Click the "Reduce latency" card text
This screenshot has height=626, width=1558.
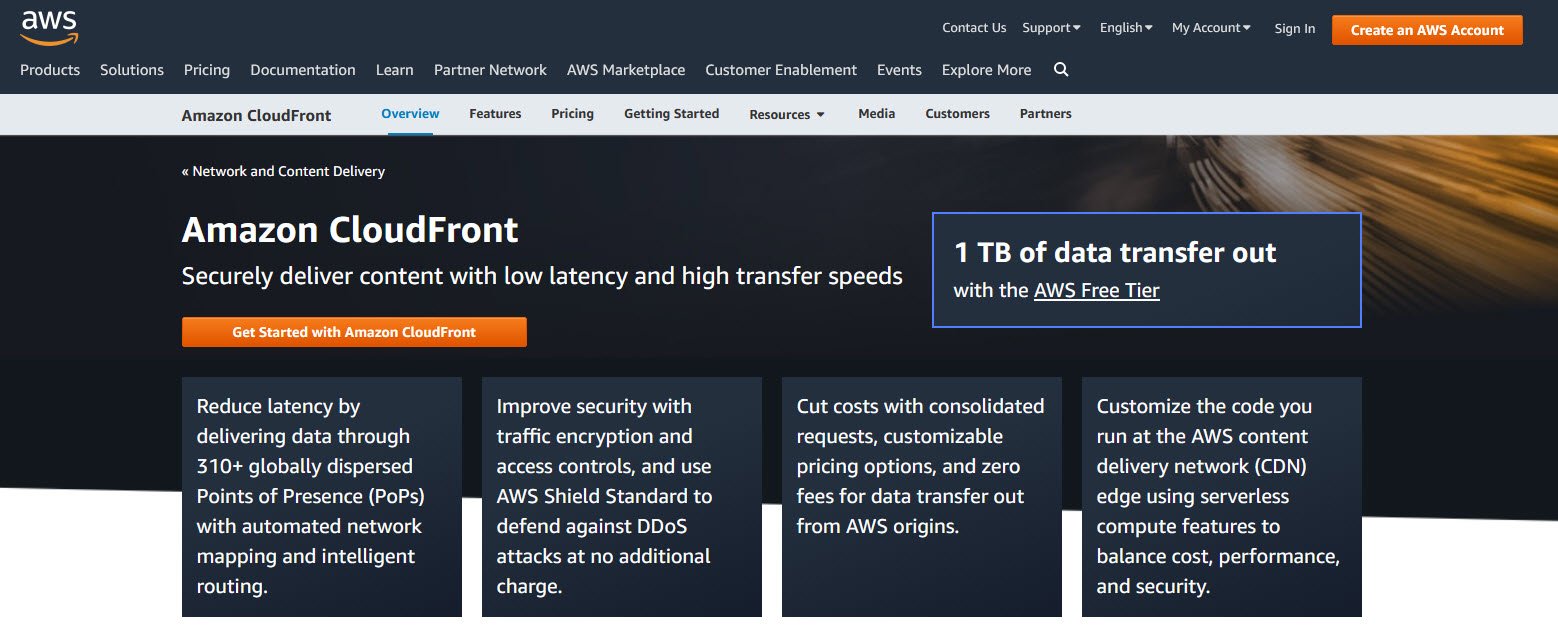coord(310,496)
